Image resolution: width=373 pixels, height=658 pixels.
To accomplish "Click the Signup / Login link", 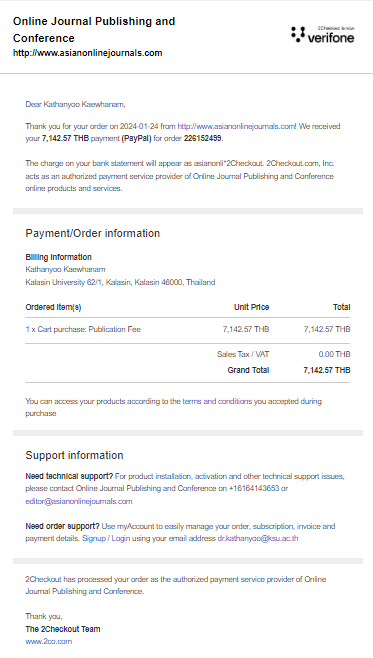I will (106, 538).
